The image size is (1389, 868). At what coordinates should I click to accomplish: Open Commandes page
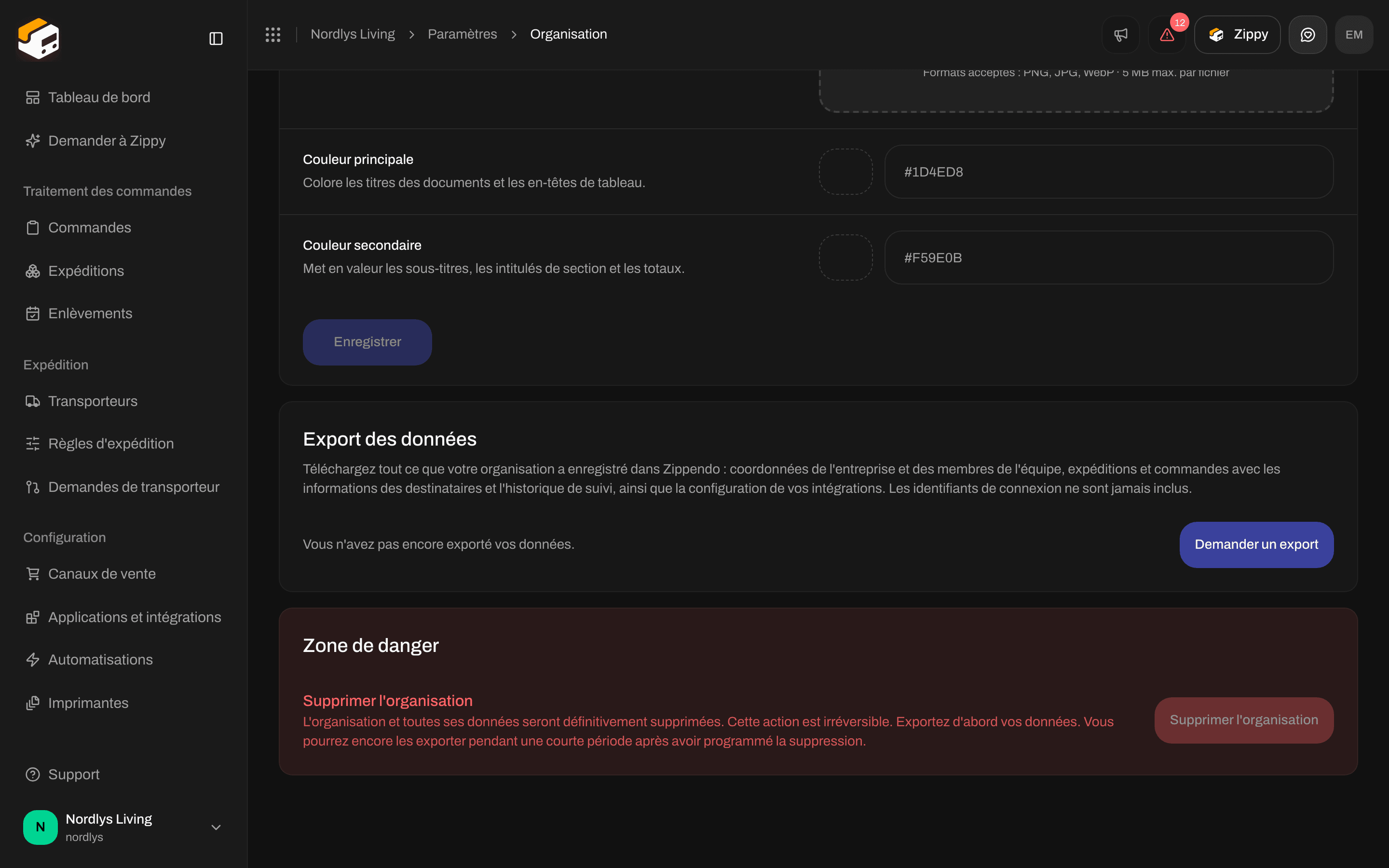90,227
